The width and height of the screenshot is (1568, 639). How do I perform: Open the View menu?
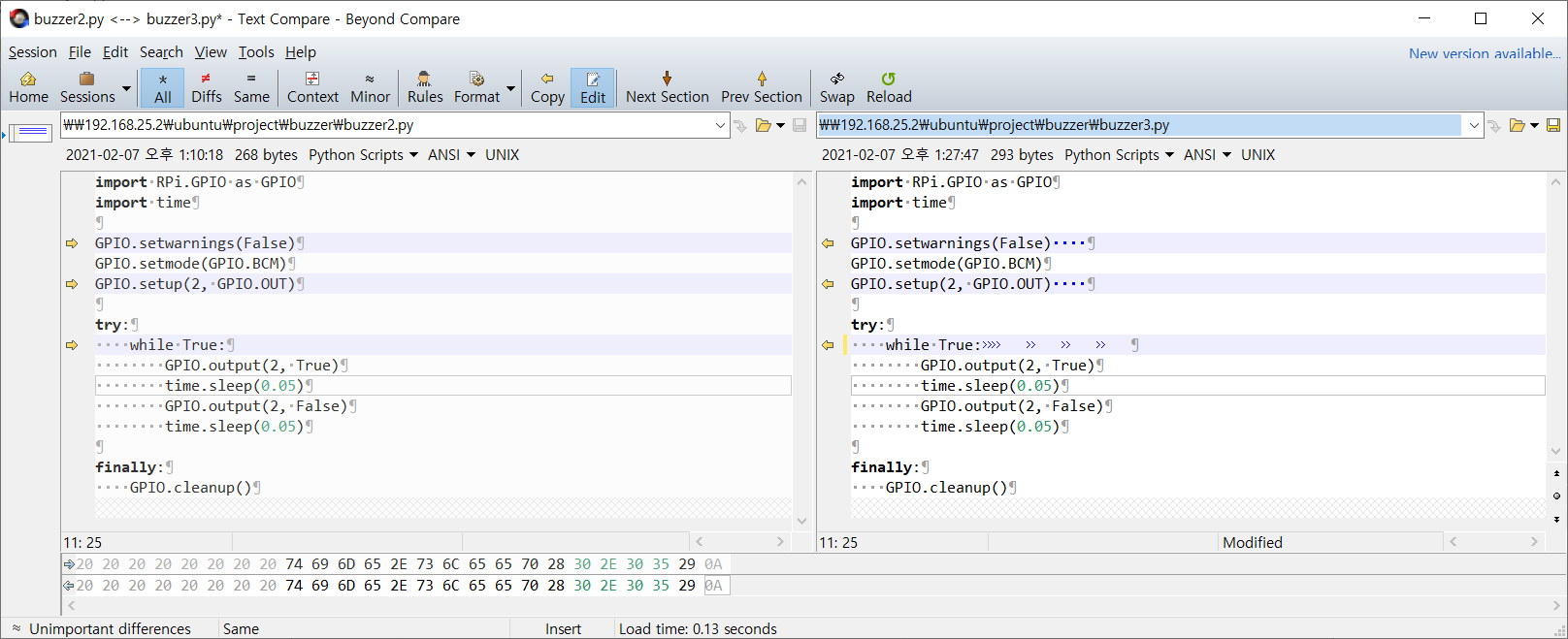coord(211,52)
